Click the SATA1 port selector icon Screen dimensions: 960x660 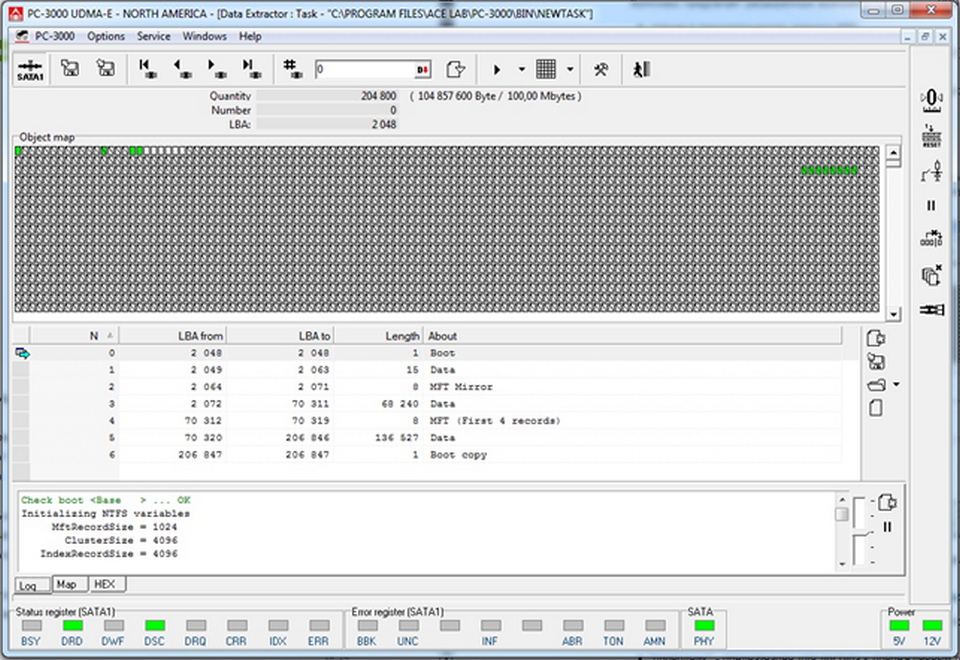point(30,70)
